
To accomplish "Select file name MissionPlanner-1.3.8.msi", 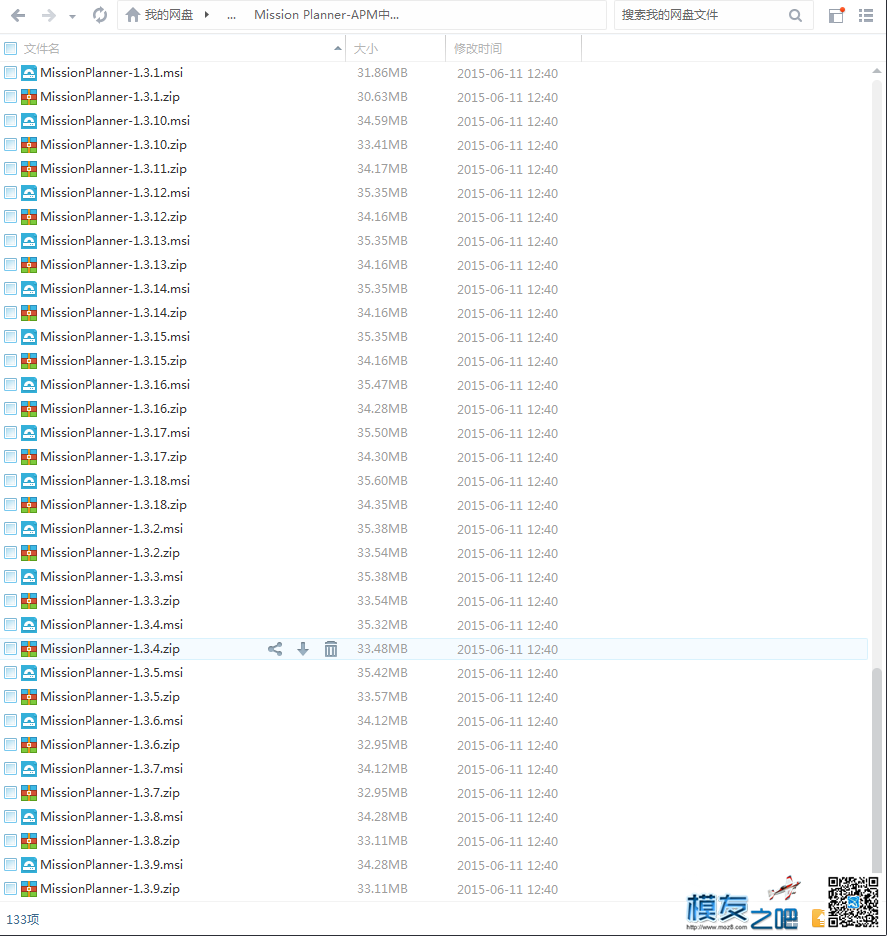I will click(x=112, y=817).
